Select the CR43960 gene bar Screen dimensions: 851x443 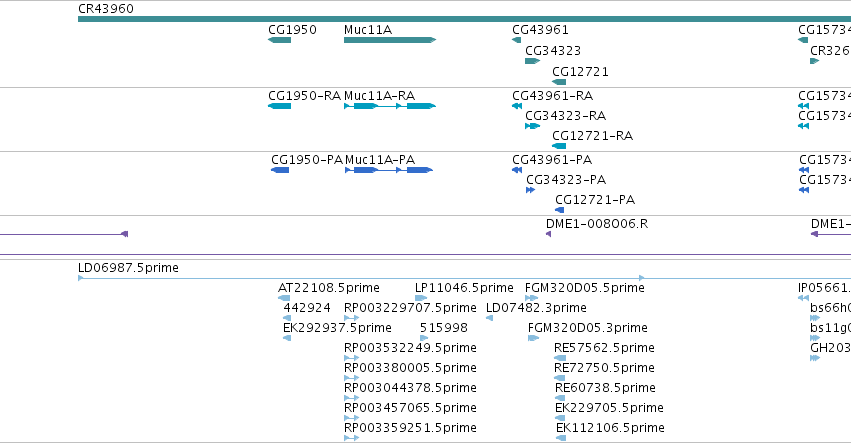(465, 19)
